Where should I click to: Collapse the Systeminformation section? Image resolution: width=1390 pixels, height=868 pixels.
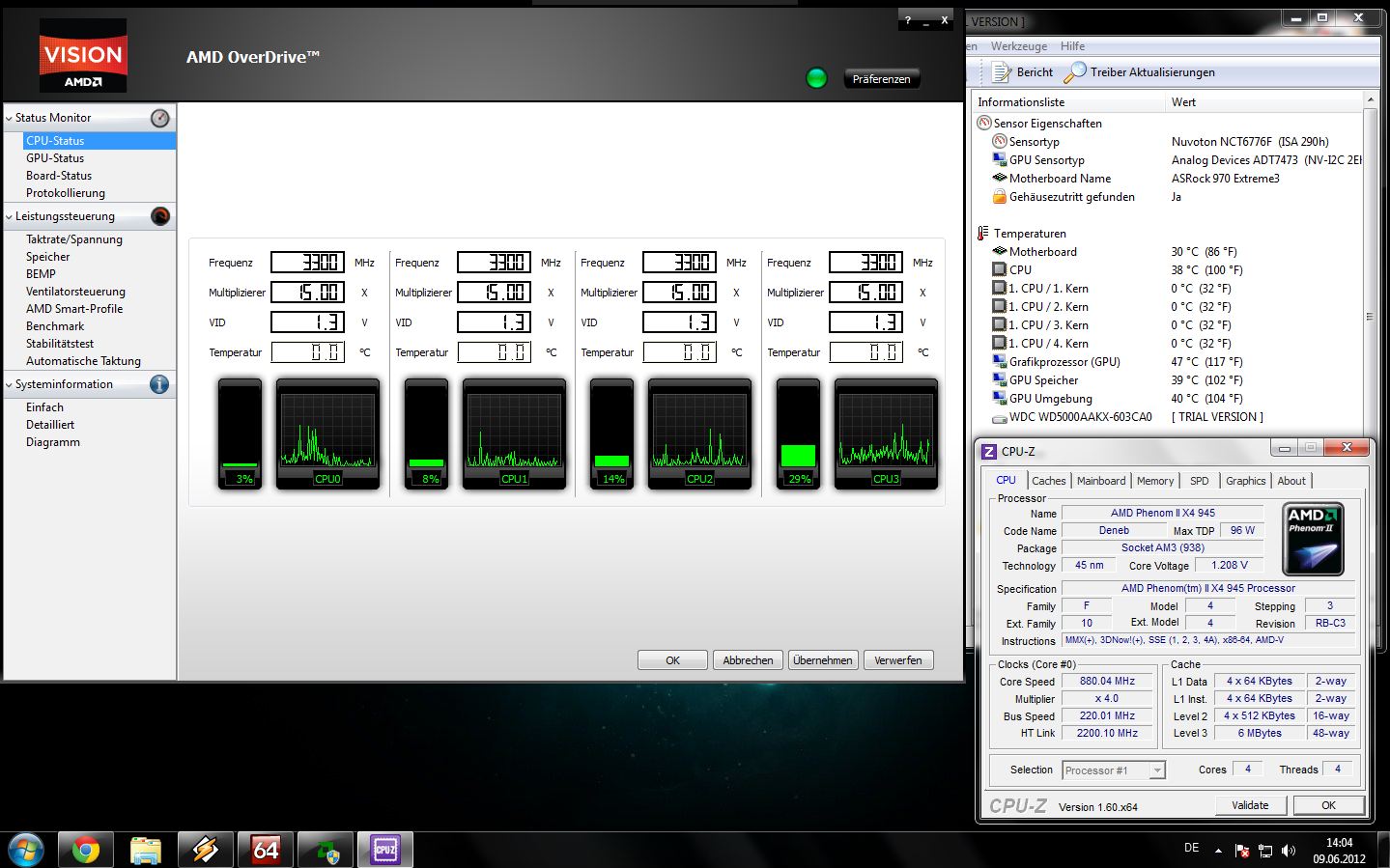pyautogui.click(x=9, y=384)
